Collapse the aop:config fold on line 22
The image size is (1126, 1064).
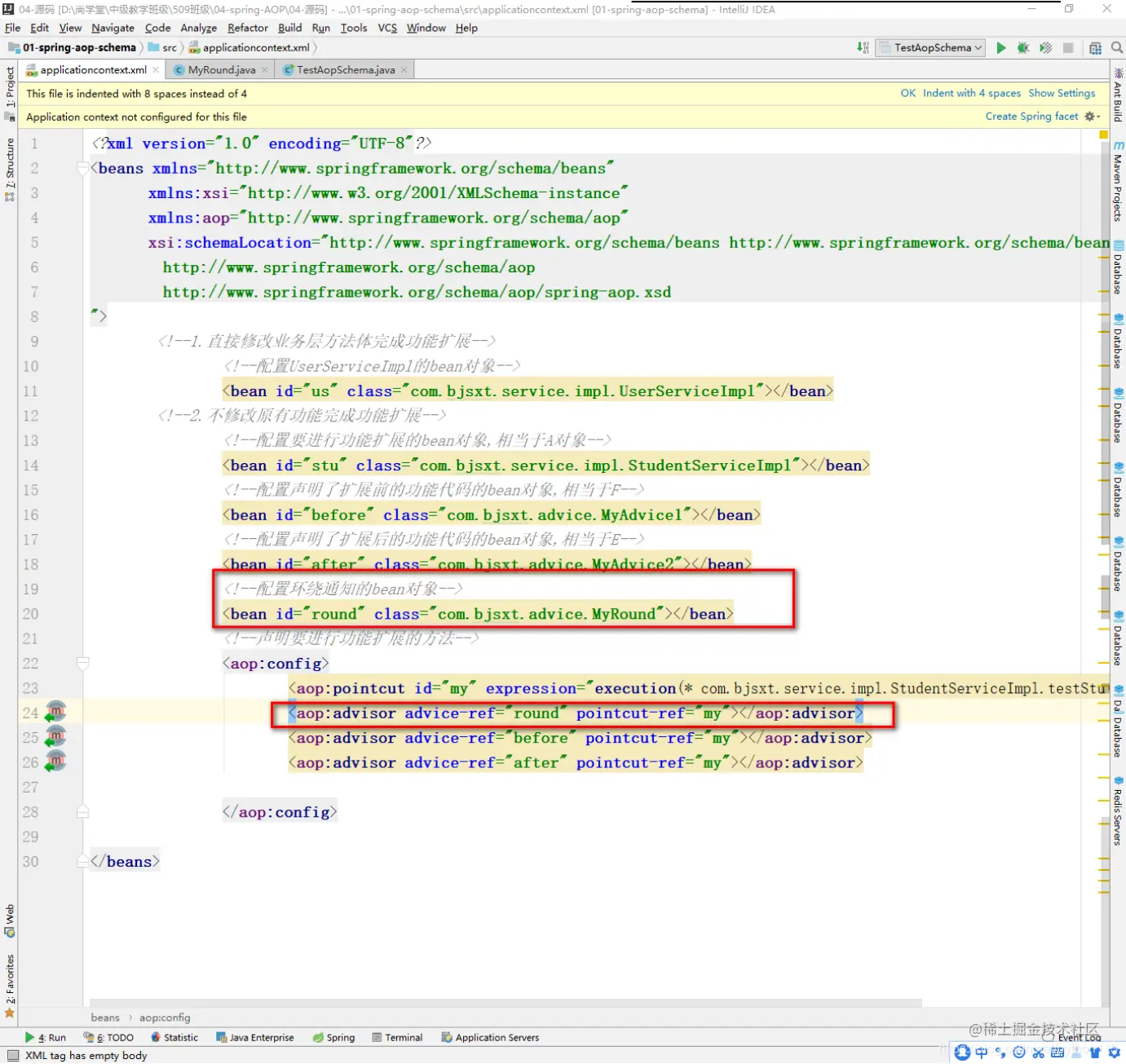pyautogui.click(x=82, y=664)
